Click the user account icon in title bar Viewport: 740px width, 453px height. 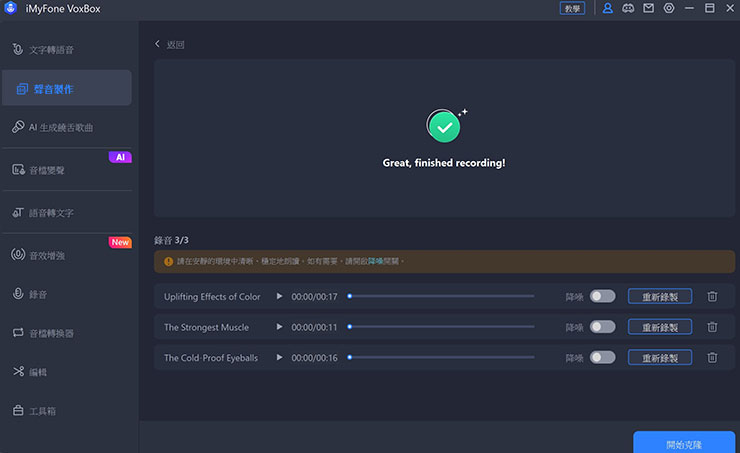[607, 8]
